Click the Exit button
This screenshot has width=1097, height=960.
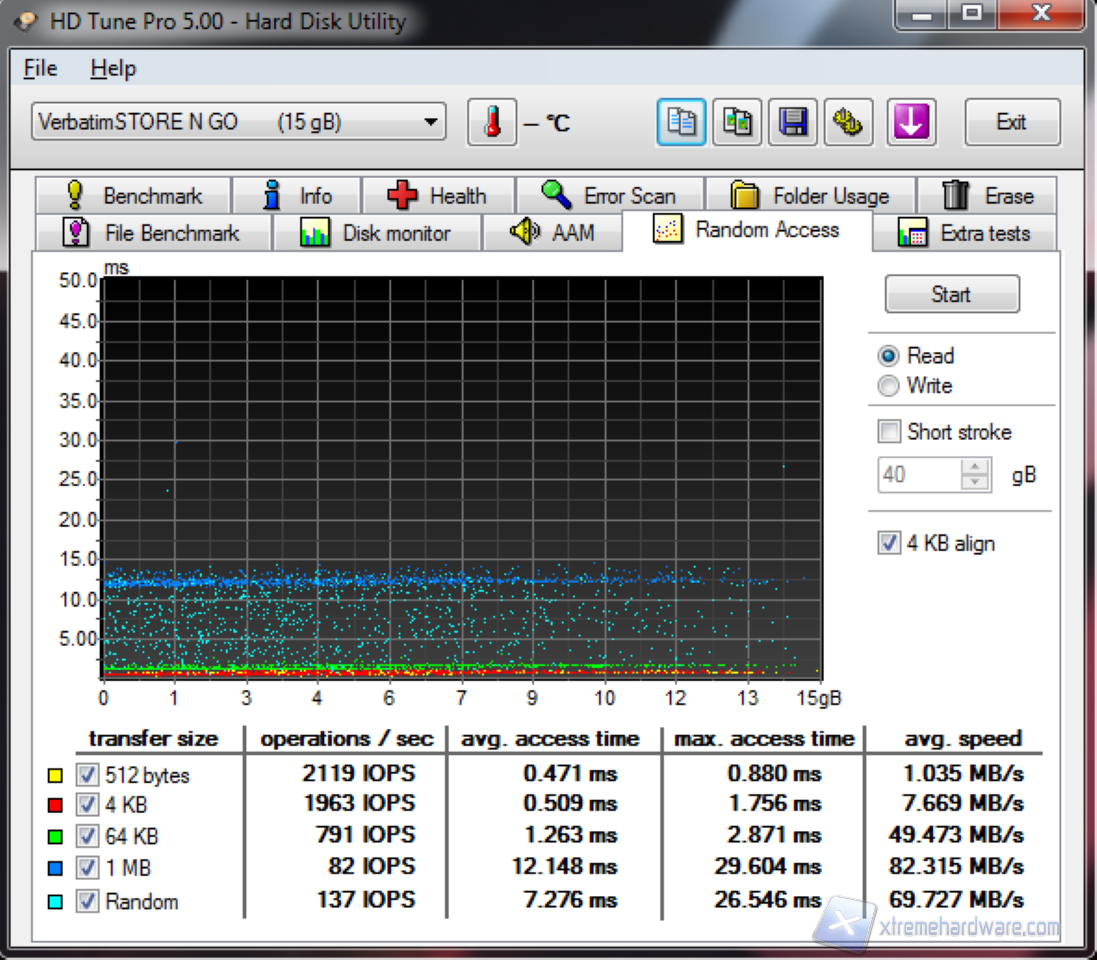coord(1011,123)
